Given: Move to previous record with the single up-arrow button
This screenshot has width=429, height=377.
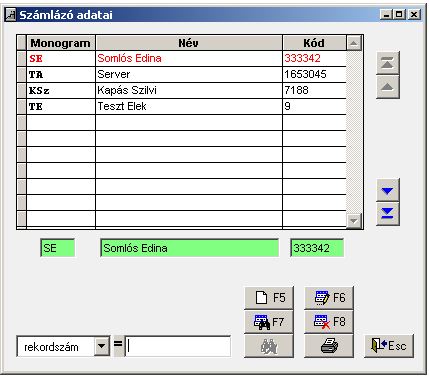Looking at the screenshot, I should (x=388, y=87).
